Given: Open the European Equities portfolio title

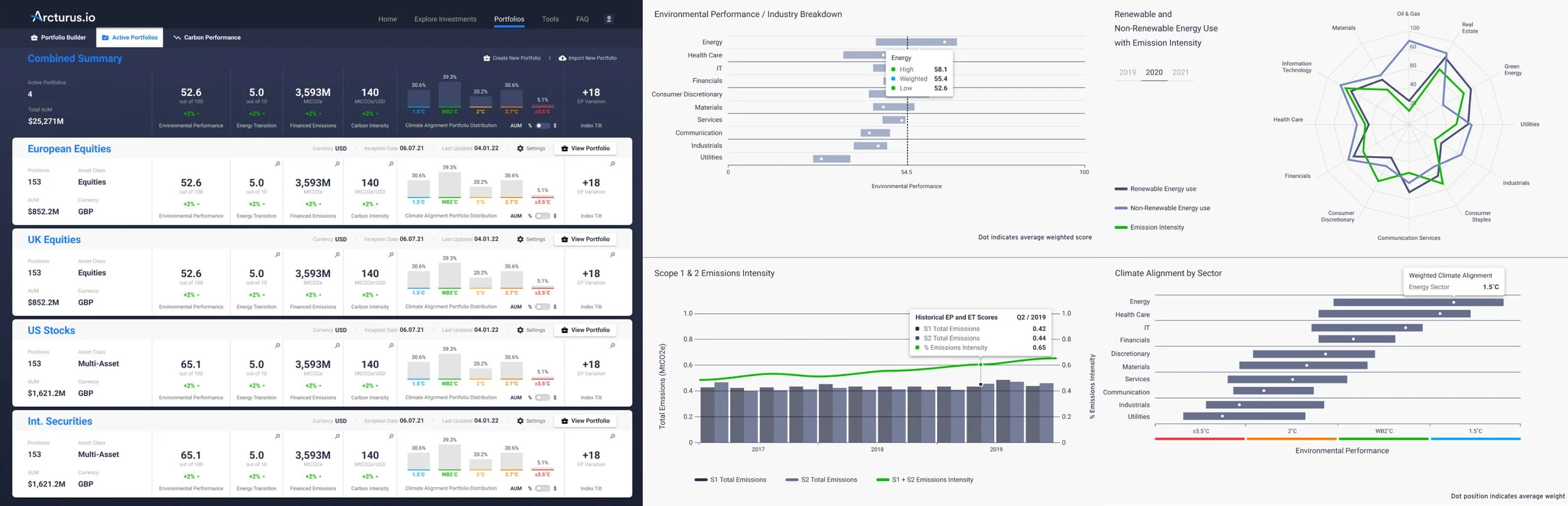Looking at the screenshot, I should pos(69,149).
